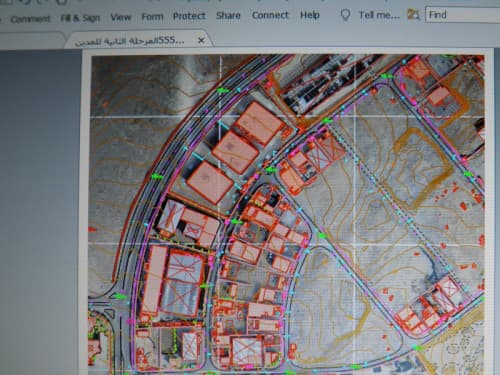Click the advanced search folder icon beside Find
The width and height of the screenshot is (500, 375).
(413, 14)
